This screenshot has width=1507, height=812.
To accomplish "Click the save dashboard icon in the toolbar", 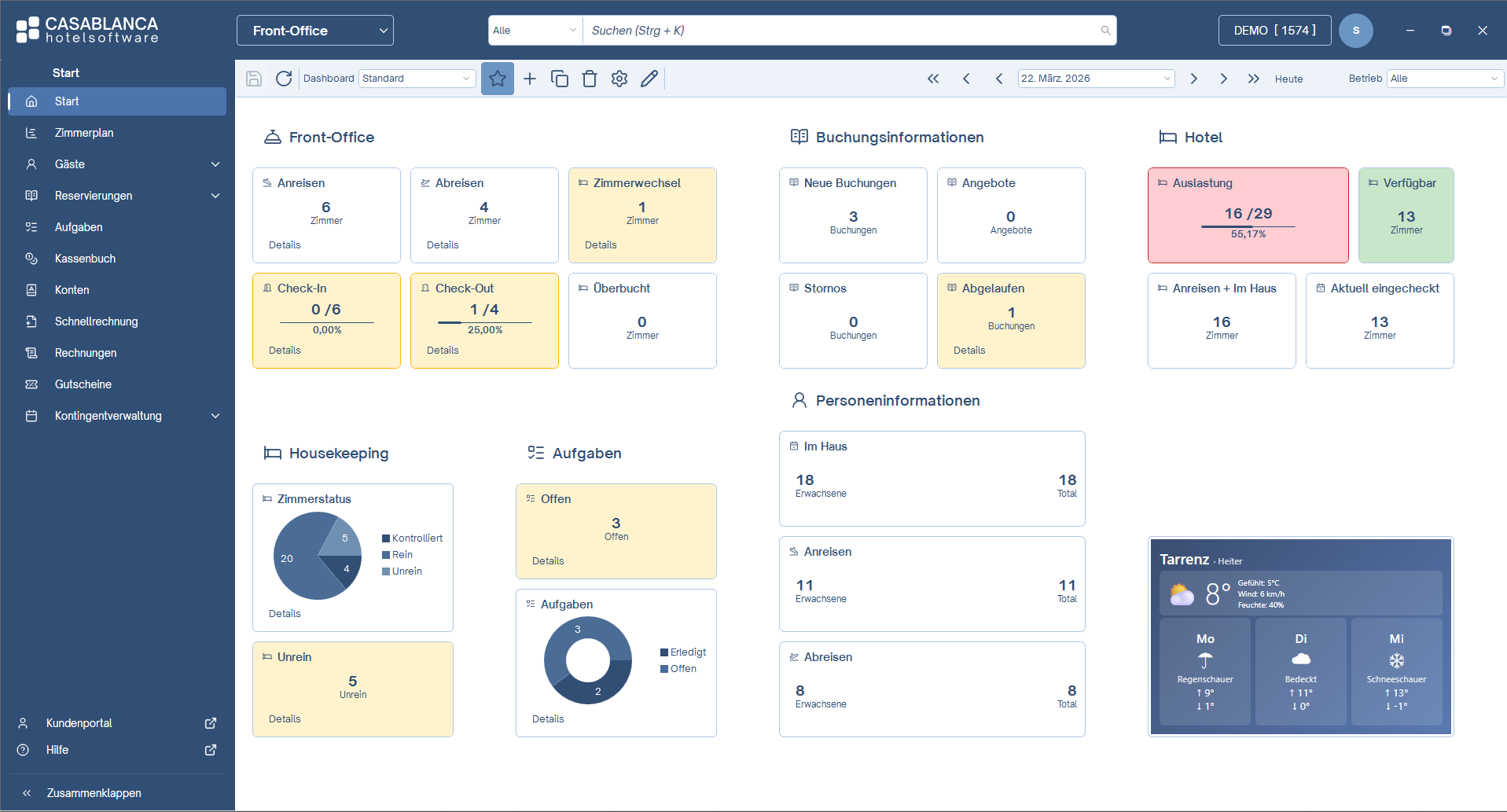I will (x=253, y=78).
